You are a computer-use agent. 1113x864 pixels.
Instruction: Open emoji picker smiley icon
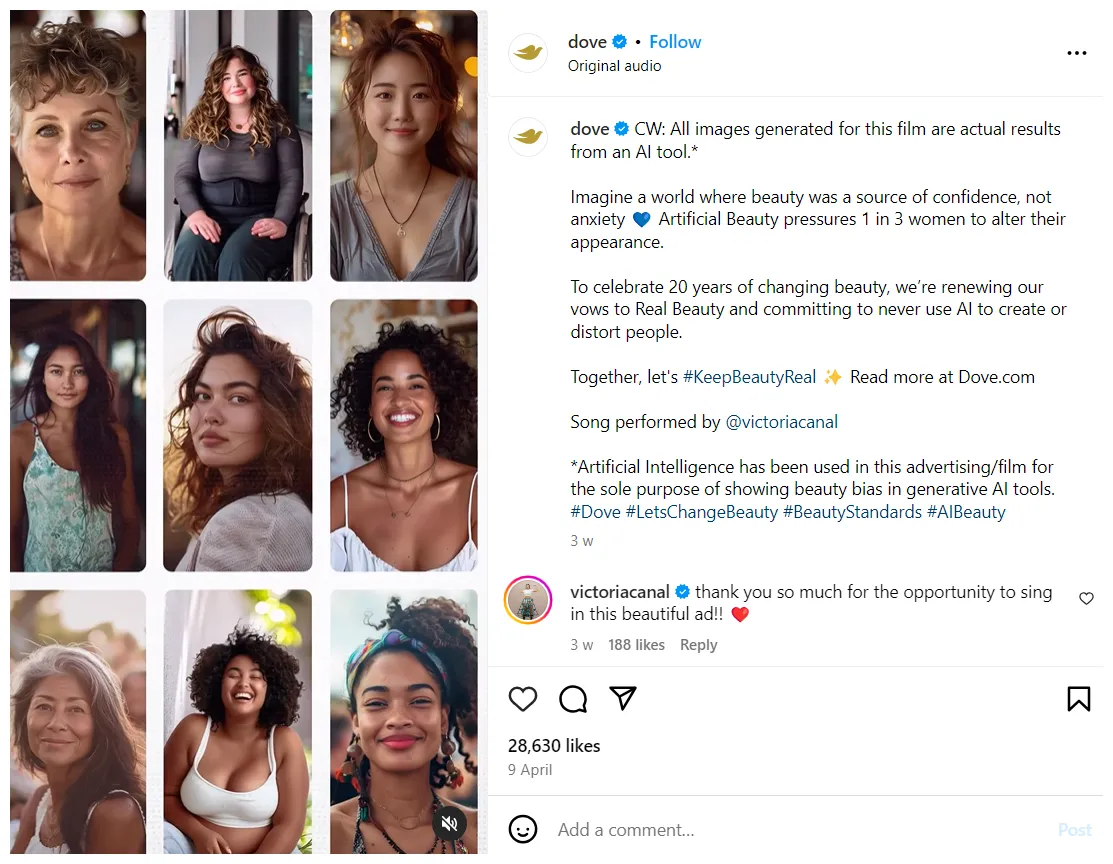(523, 829)
